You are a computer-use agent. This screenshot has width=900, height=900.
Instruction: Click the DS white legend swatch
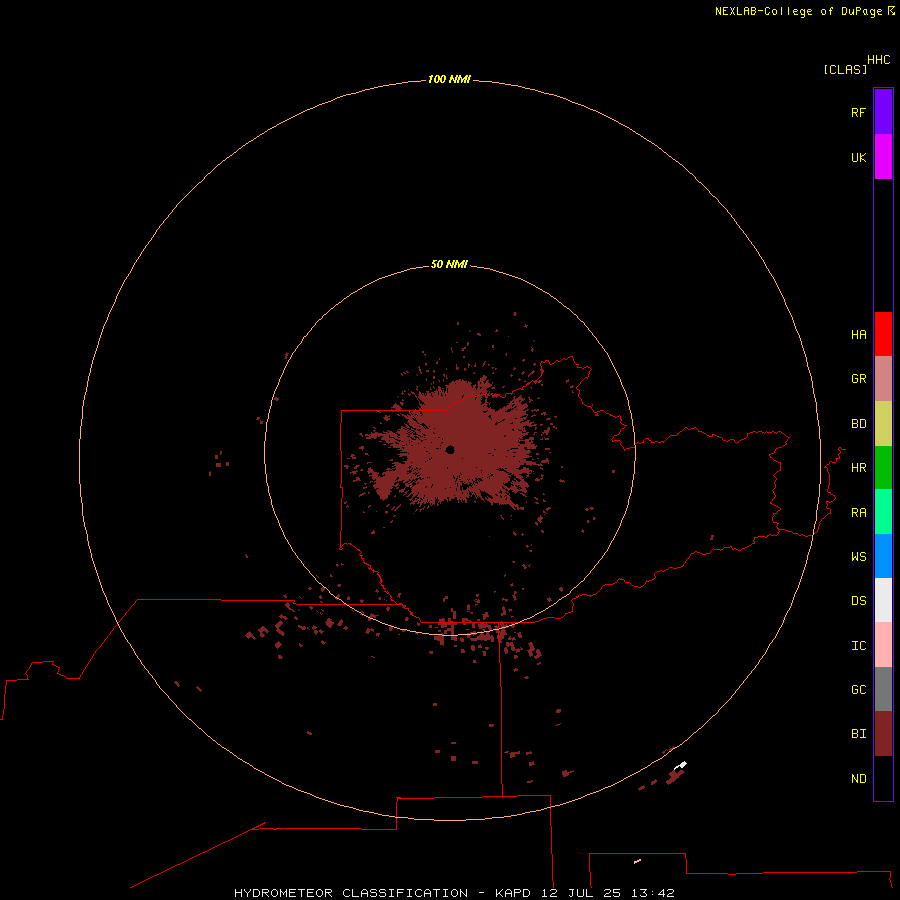tap(883, 600)
